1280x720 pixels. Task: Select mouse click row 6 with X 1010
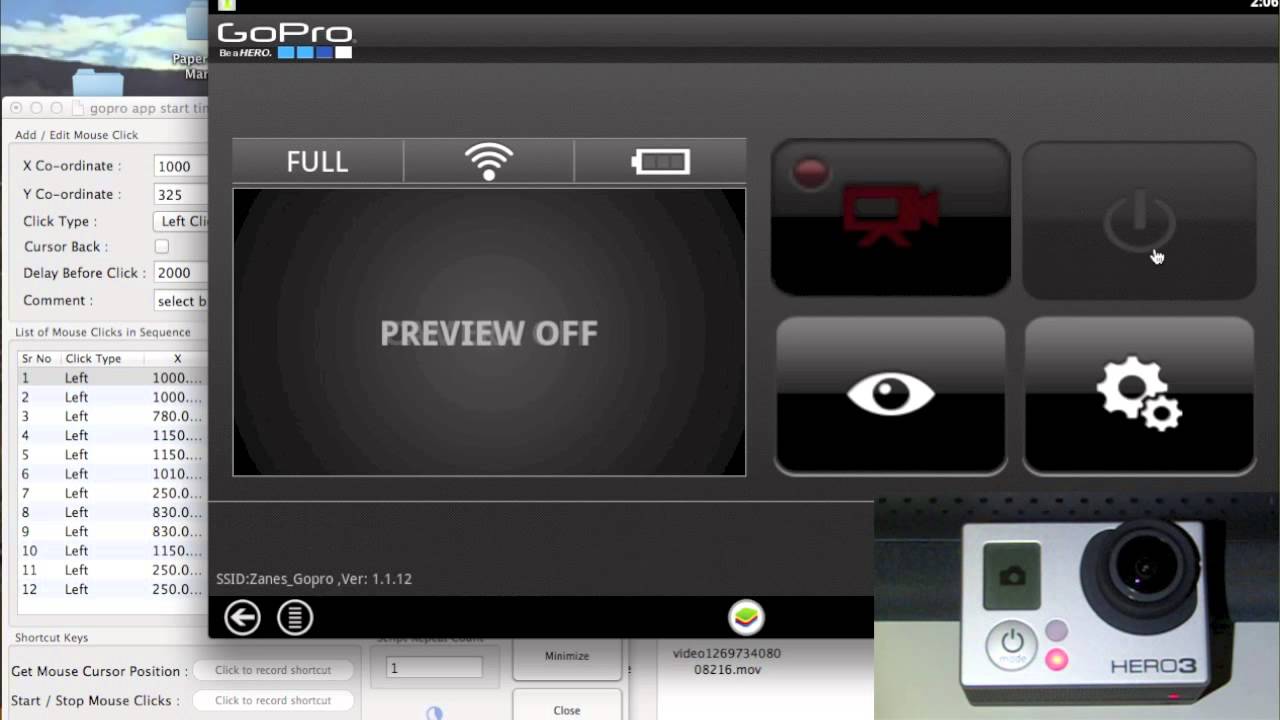coord(112,474)
